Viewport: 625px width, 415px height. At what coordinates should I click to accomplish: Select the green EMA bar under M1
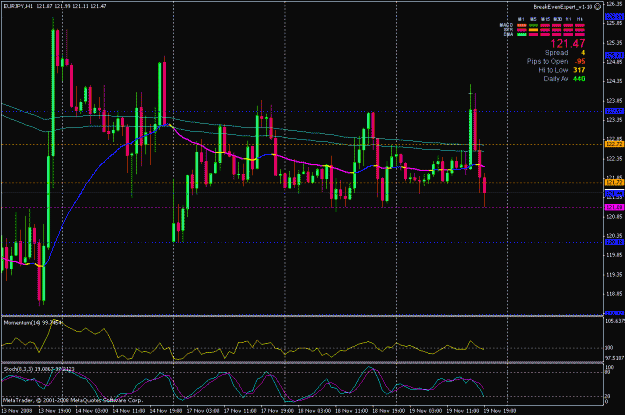pyautogui.click(x=521, y=35)
